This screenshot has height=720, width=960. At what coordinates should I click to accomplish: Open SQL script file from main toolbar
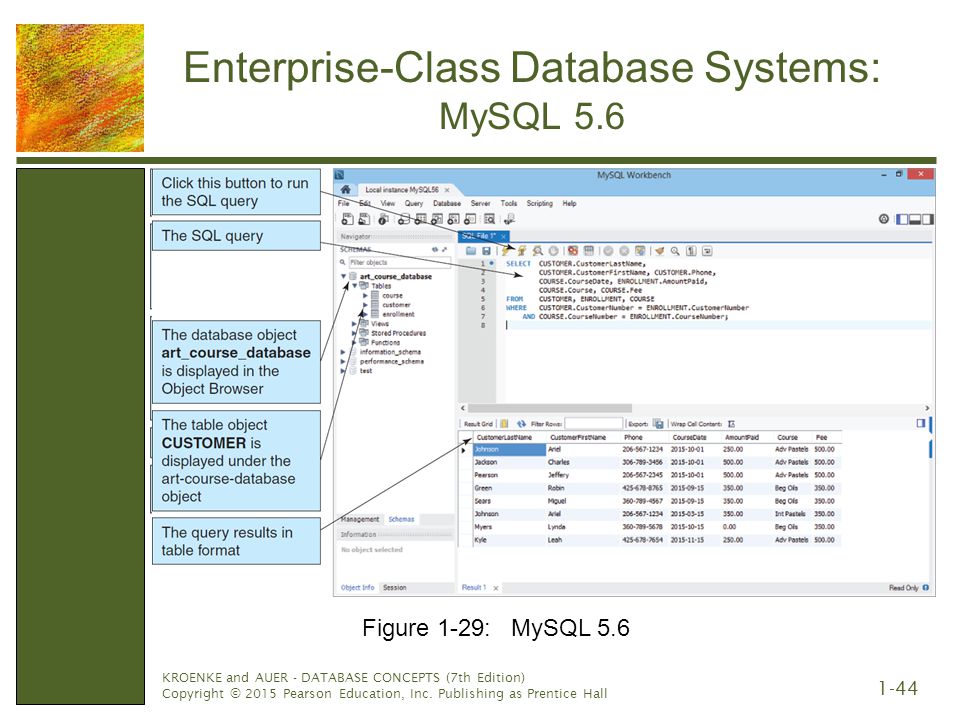[364, 219]
